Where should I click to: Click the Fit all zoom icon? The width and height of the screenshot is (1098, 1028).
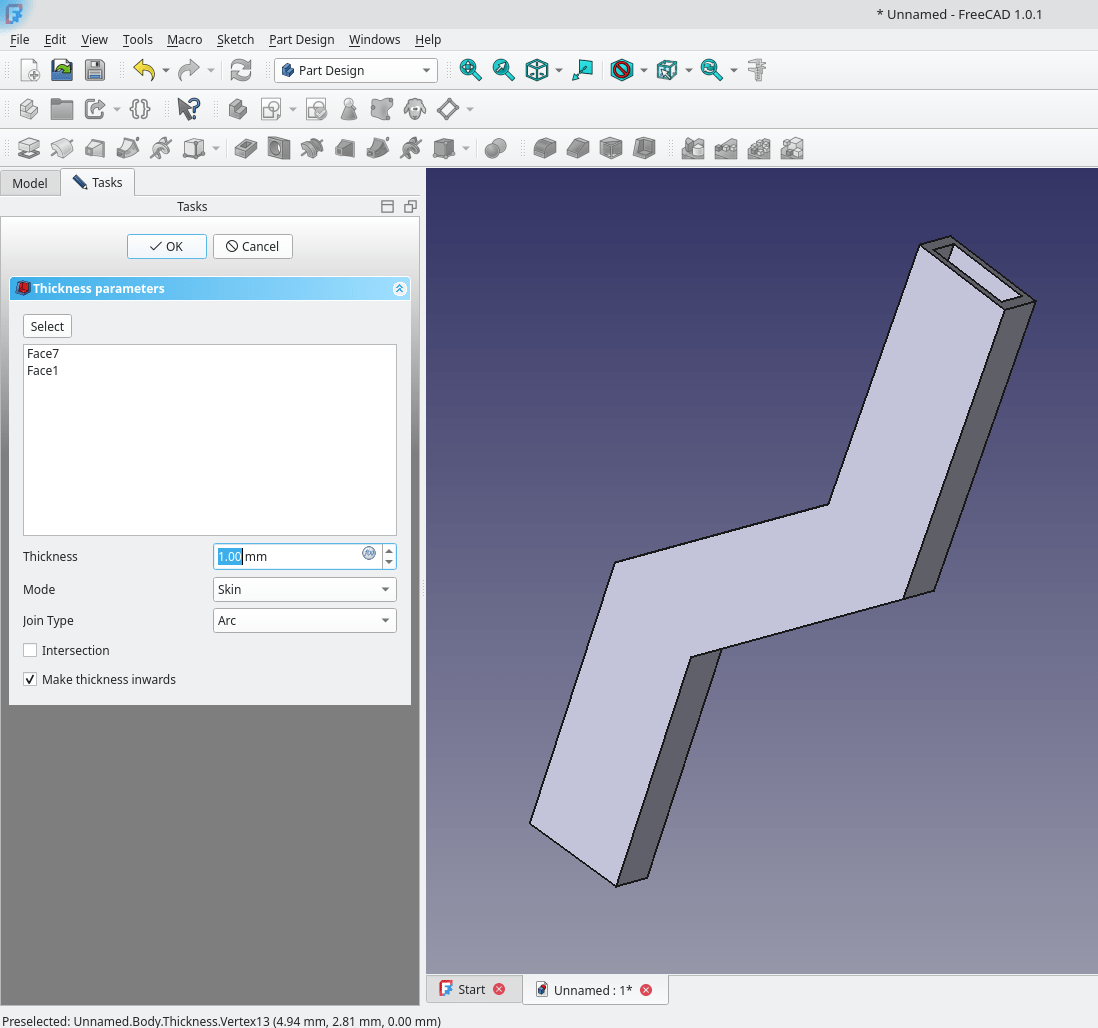click(x=470, y=70)
